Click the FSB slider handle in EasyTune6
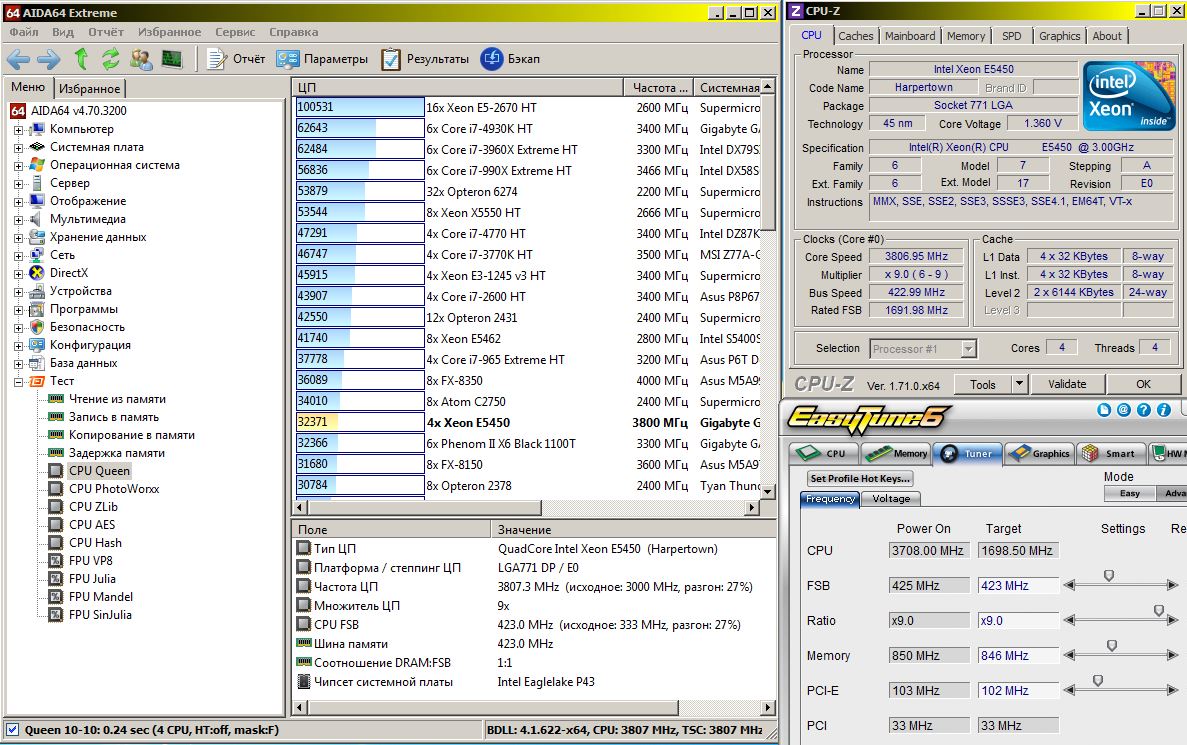This screenshot has width=1187, height=745. [x=1109, y=576]
